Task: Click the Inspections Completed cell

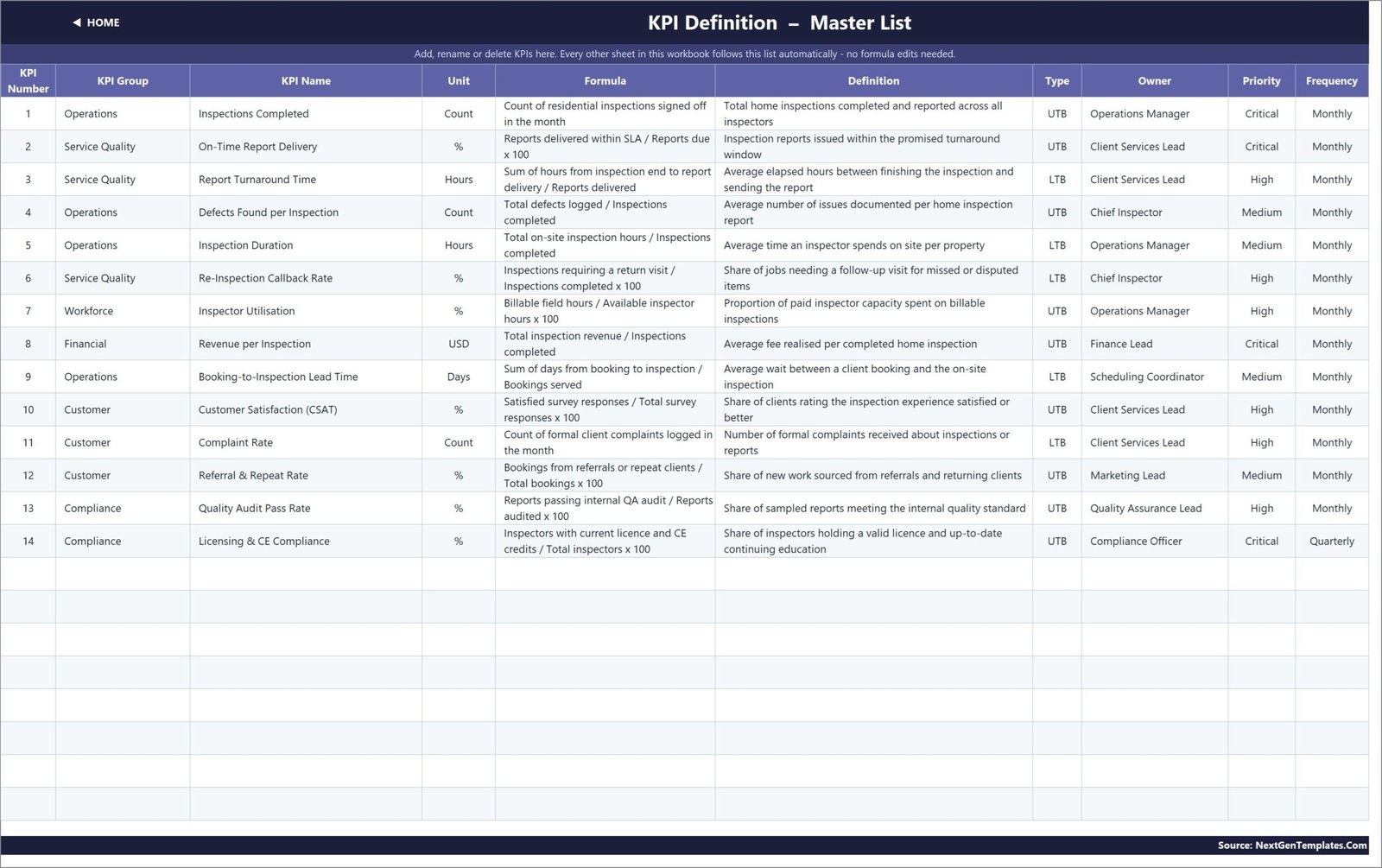Action: point(306,114)
